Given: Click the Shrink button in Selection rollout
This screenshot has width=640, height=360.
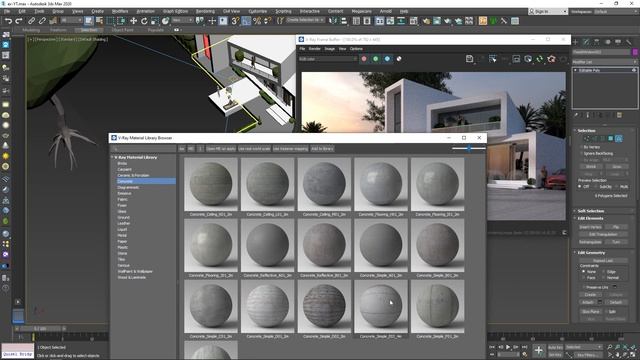Looking at the screenshot, I should [x=591, y=167].
